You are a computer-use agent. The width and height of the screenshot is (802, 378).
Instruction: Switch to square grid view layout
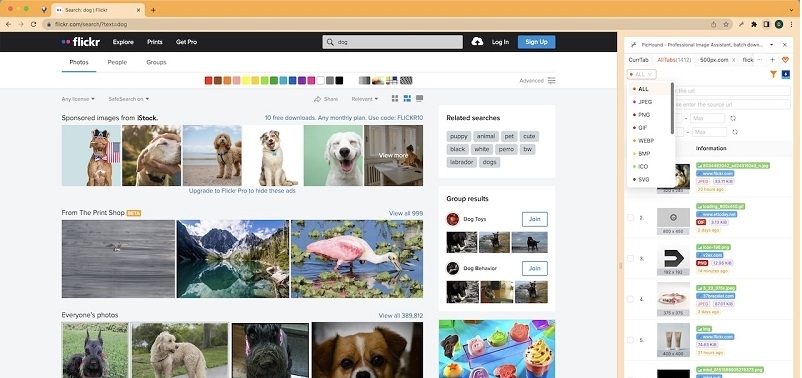[395, 99]
